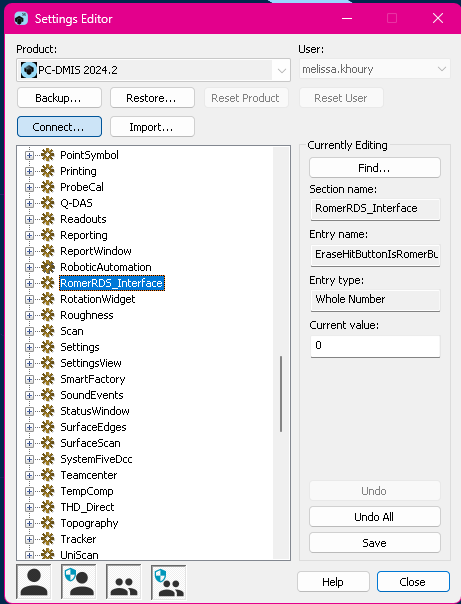This screenshot has width=461, height=604.
Task: Select the Teamcenter tree item
Action: coord(89,475)
